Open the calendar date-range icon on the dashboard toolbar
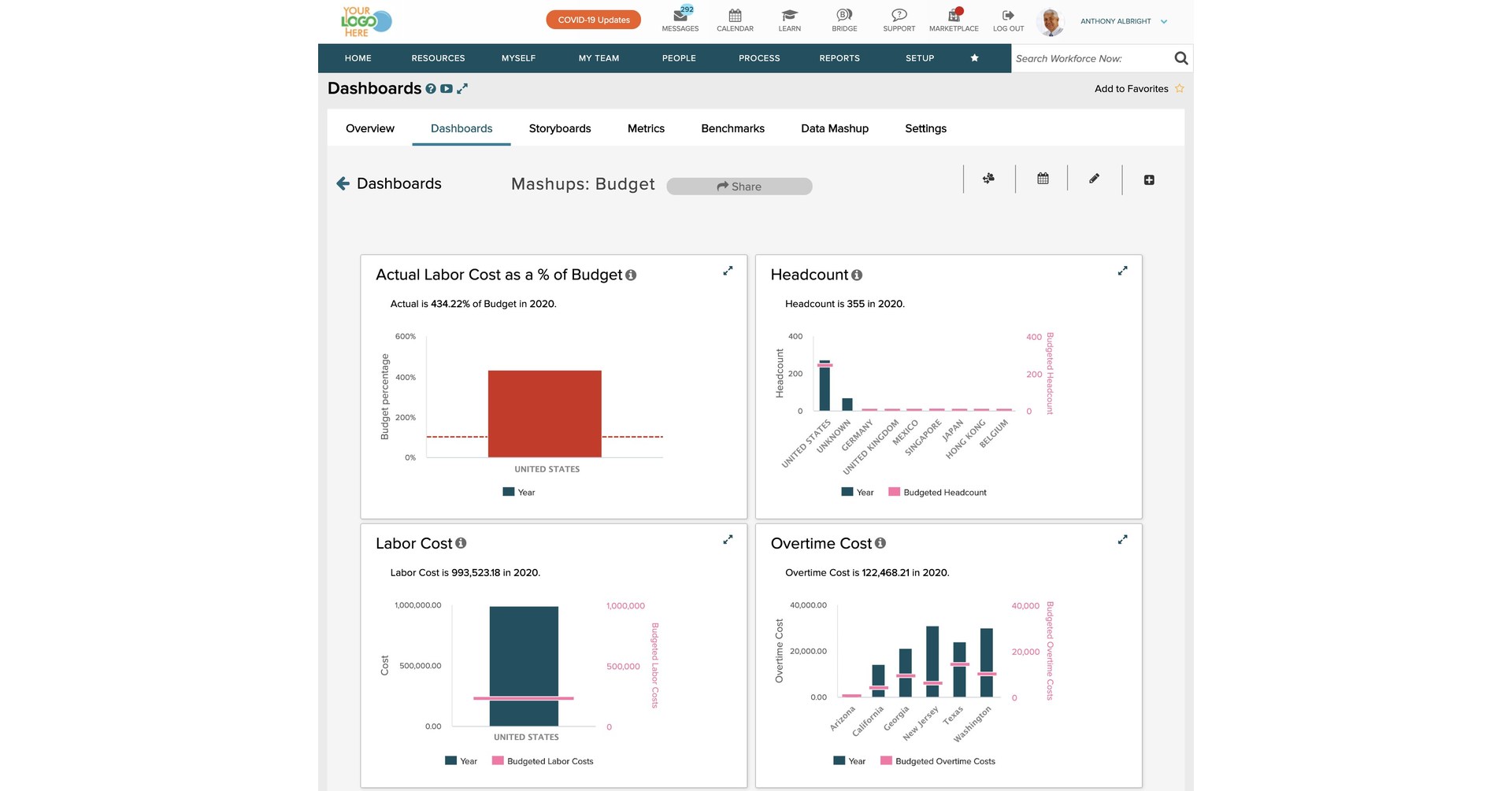The image size is (1512, 791). point(1042,179)
